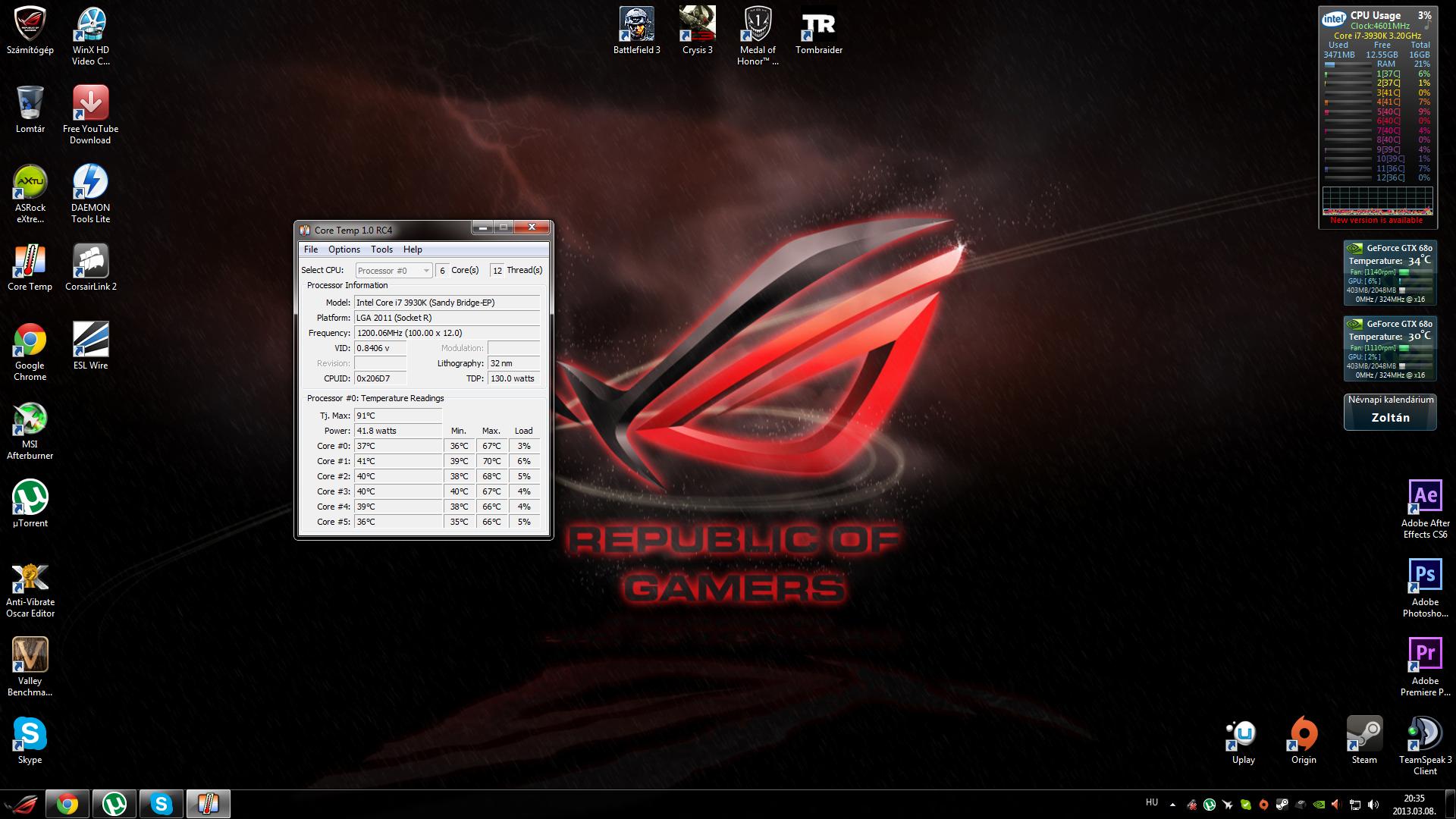Click the taskbar clock showing 20:35
The image size is (1456, 819).
(x=1414, y=804)
